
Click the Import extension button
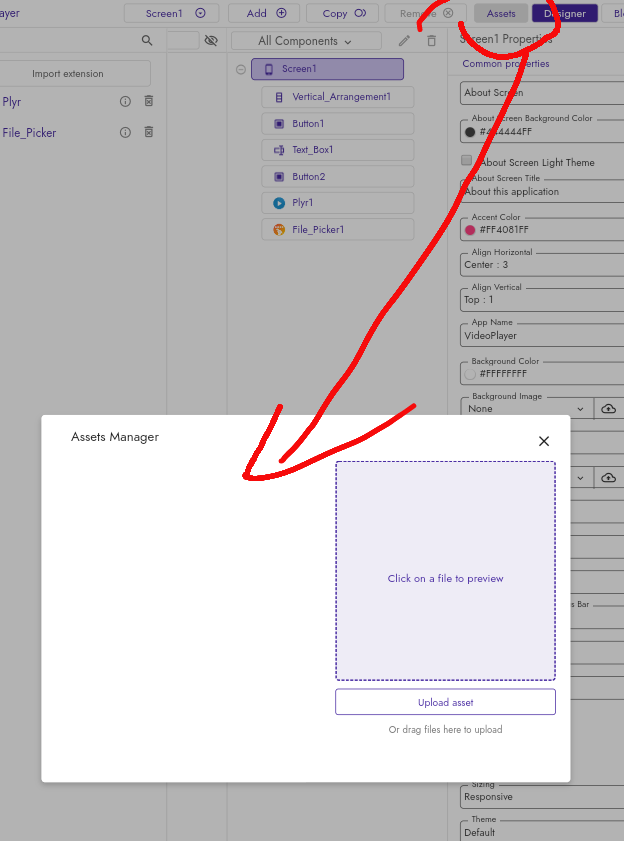click(x=67, y=74)
